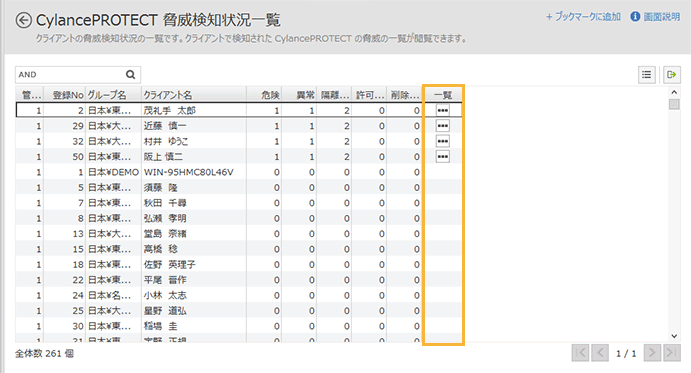The image size is (691, 373).
Task: Go to next page button
Action: (x=652, y=353)
